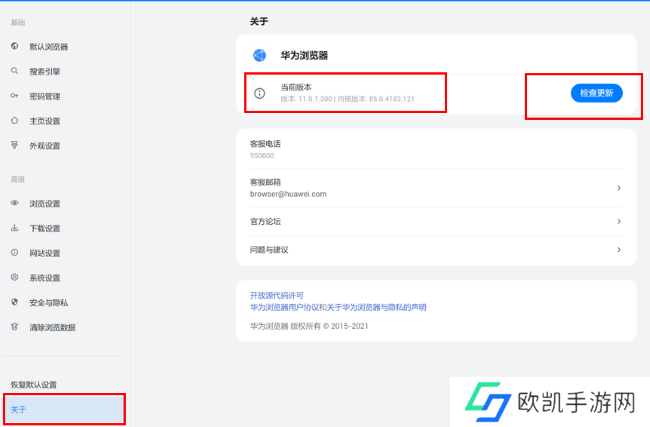This screenshot has height=427, width=650.
Task: Click 恢复默认设置 in the sidebar
Action: pyautogui.click(x=34, y=385)
